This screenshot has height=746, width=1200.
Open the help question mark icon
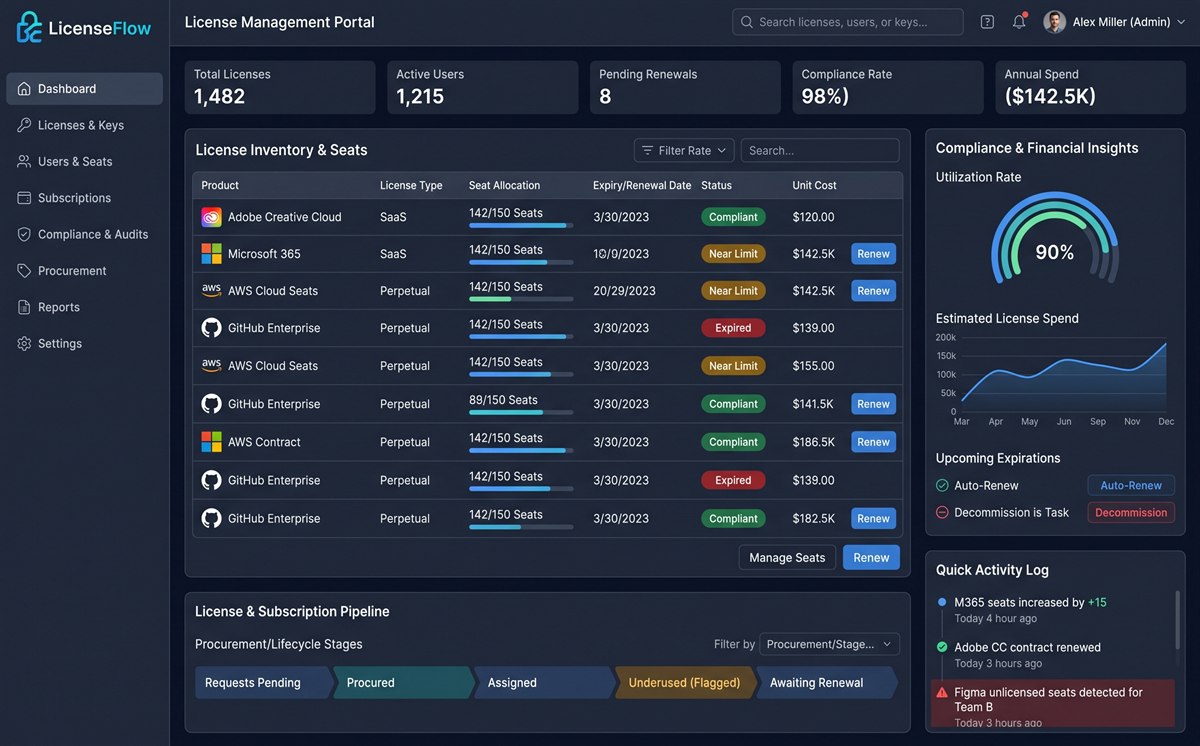tap(987, 22)
